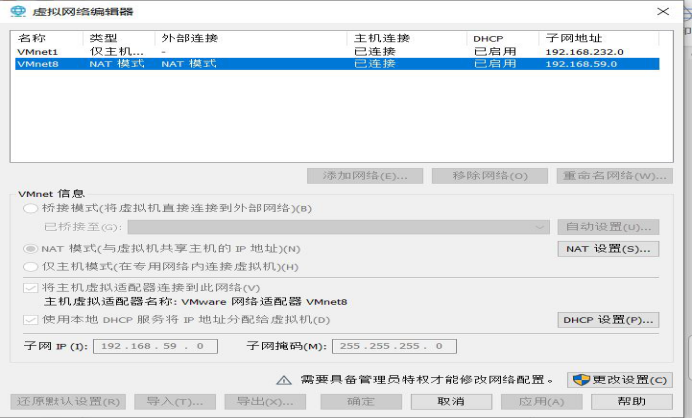Click 更改设置(C) button
The width and height of the screenshot is (693, 419).
coord(620,380)
